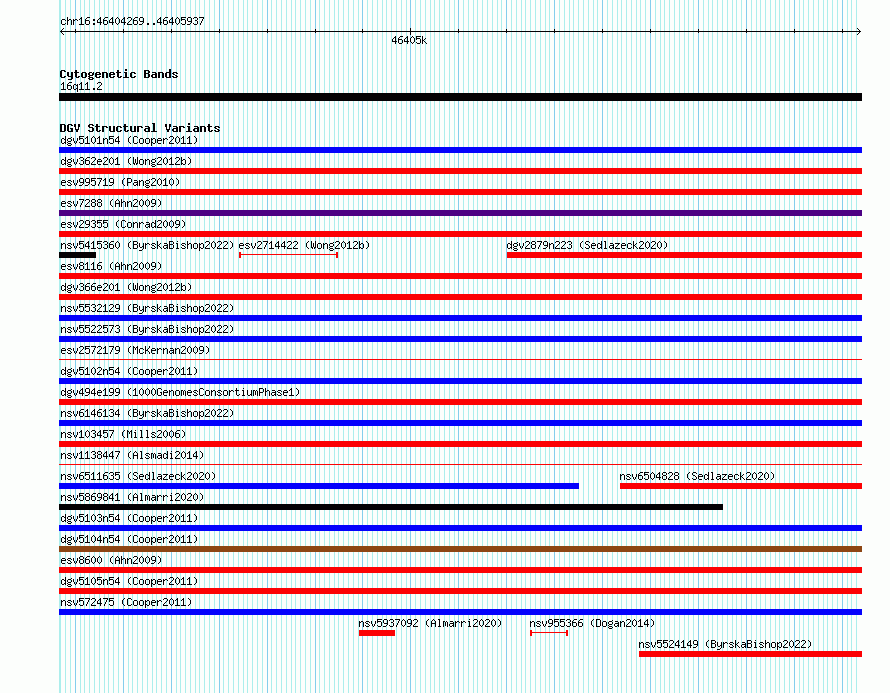Screen dimensions: 890x693
Task: Click the esv8600 (Ahn2009) label
Action: [x=111, y=560]
